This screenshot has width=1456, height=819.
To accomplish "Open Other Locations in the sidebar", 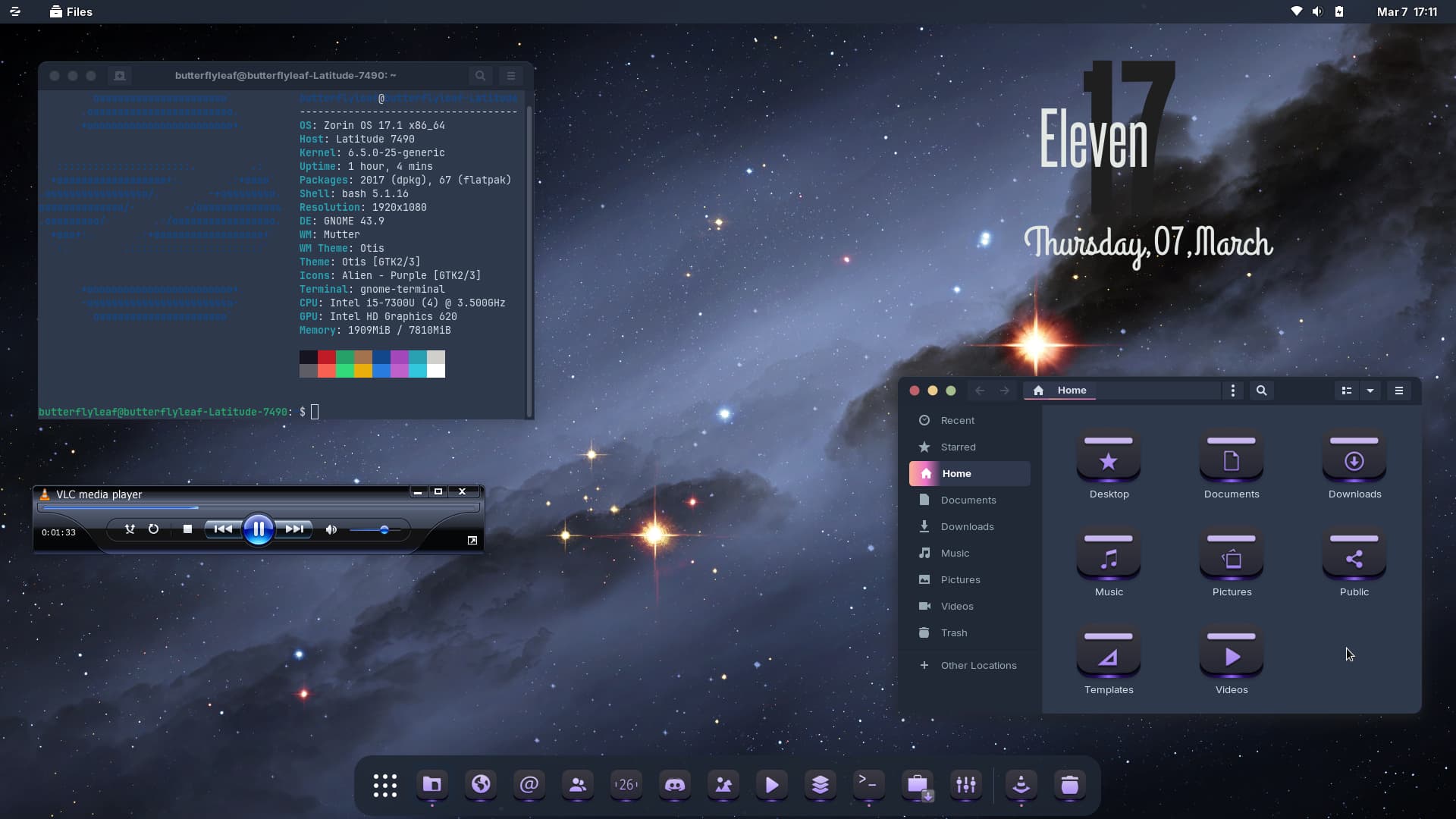I will [x=969, y=665].
